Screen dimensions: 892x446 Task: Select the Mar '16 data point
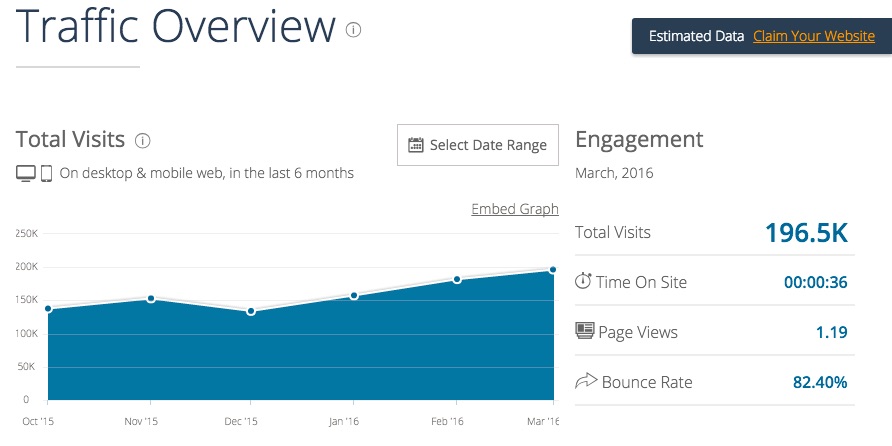point(552,270)
